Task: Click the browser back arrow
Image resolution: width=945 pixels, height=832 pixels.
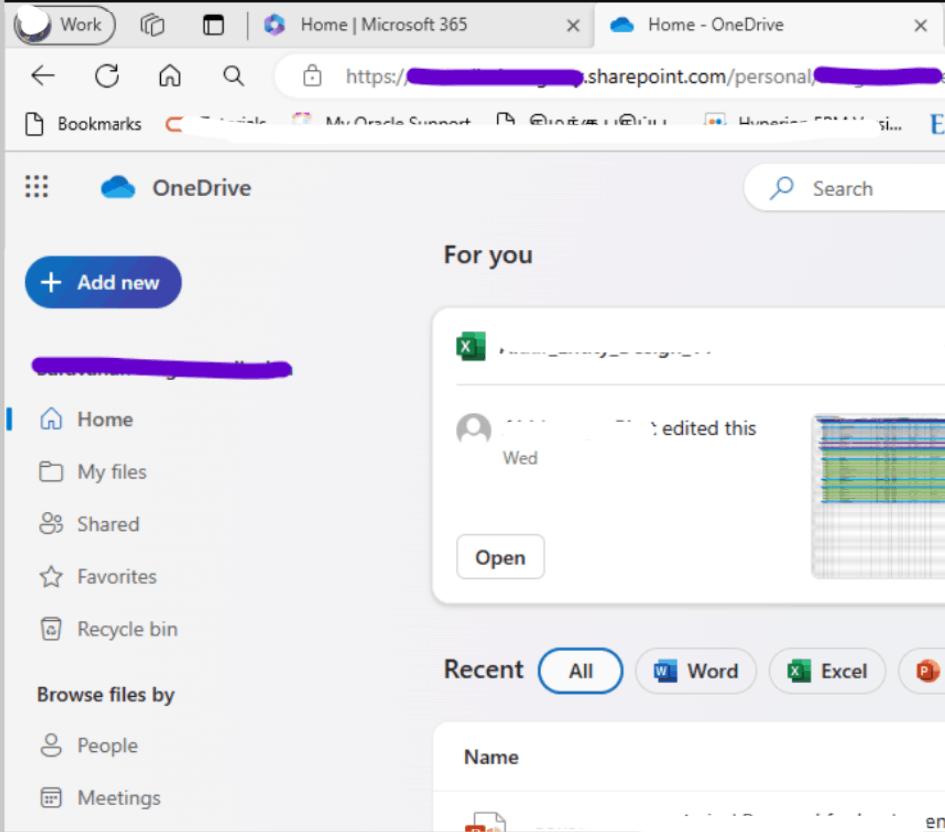Action: tap(43, 76)
